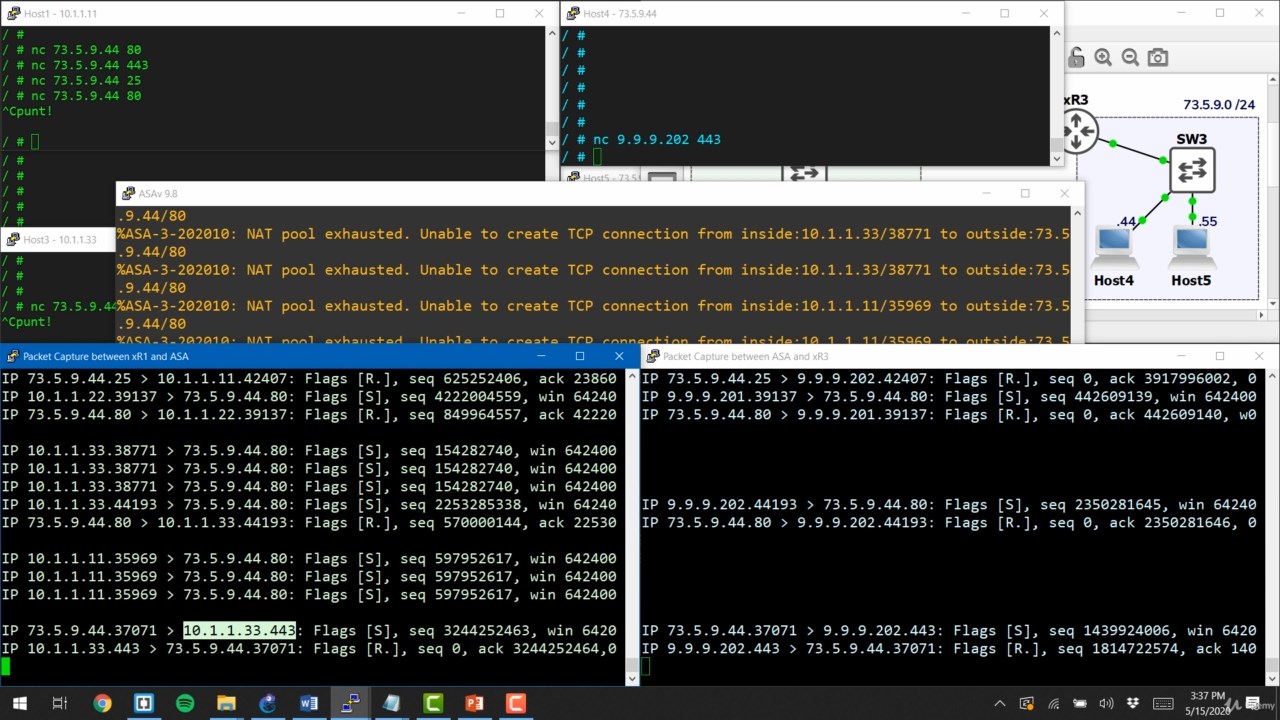Zoom in on the GNS3 topology
Viewport: 1280px width, 720px height.
(x=1103, y=58)
